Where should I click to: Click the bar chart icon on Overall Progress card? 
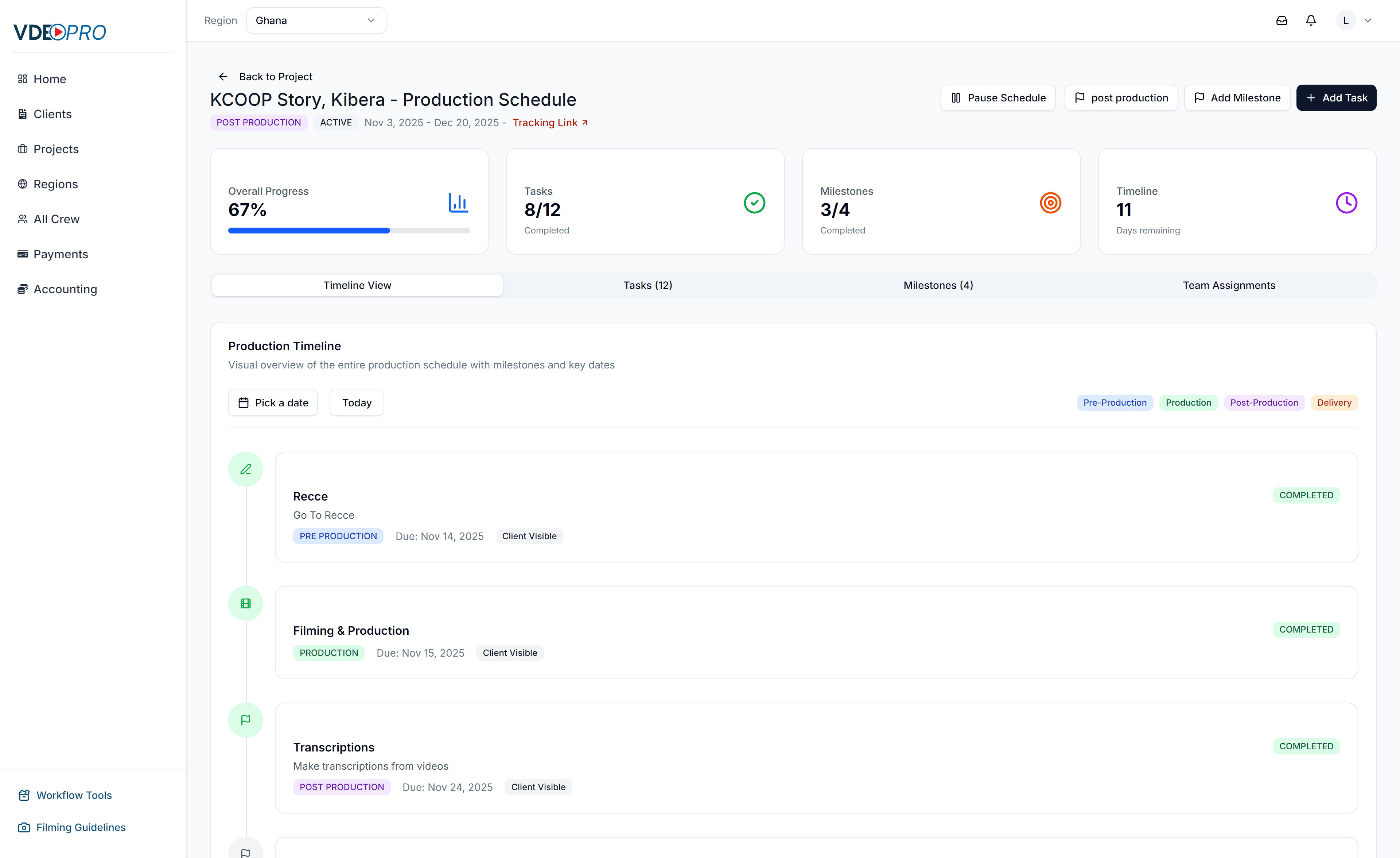(x=458, y=202)
